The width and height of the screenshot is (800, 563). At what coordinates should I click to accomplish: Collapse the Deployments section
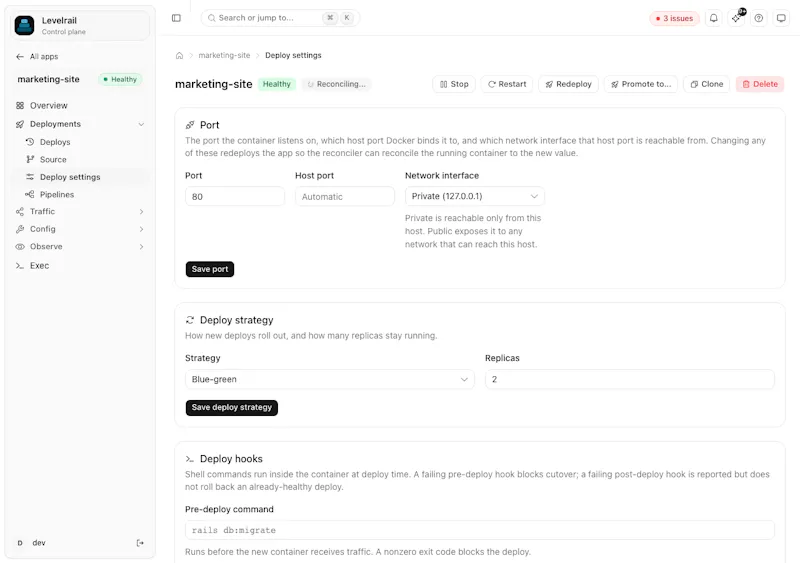tap(80, 124)
